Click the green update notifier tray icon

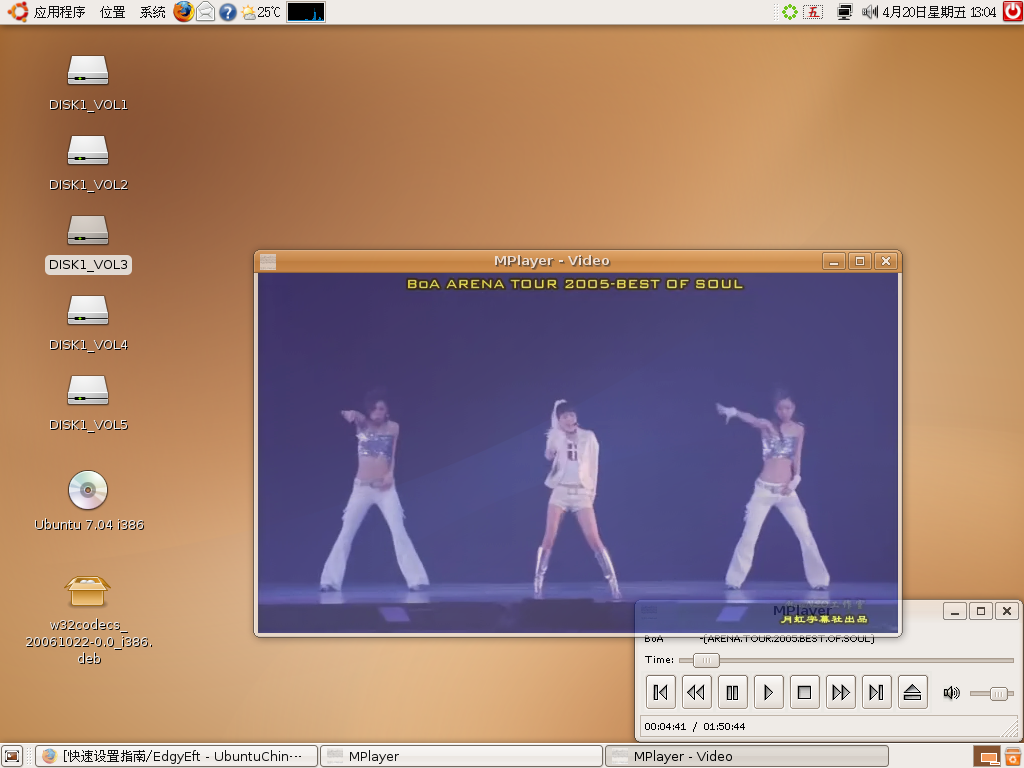[790, 12]
